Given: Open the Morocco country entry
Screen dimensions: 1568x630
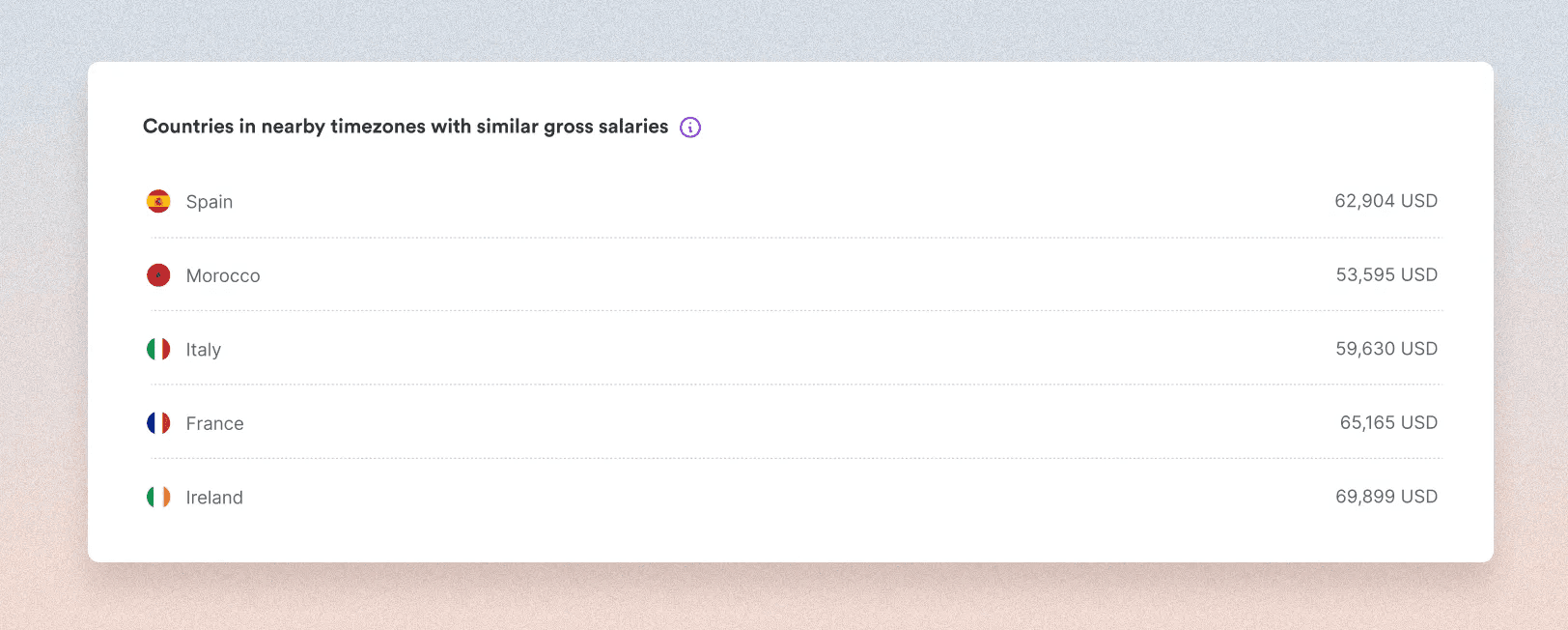Looking at the screenshot, I should (x=223, y=274).
